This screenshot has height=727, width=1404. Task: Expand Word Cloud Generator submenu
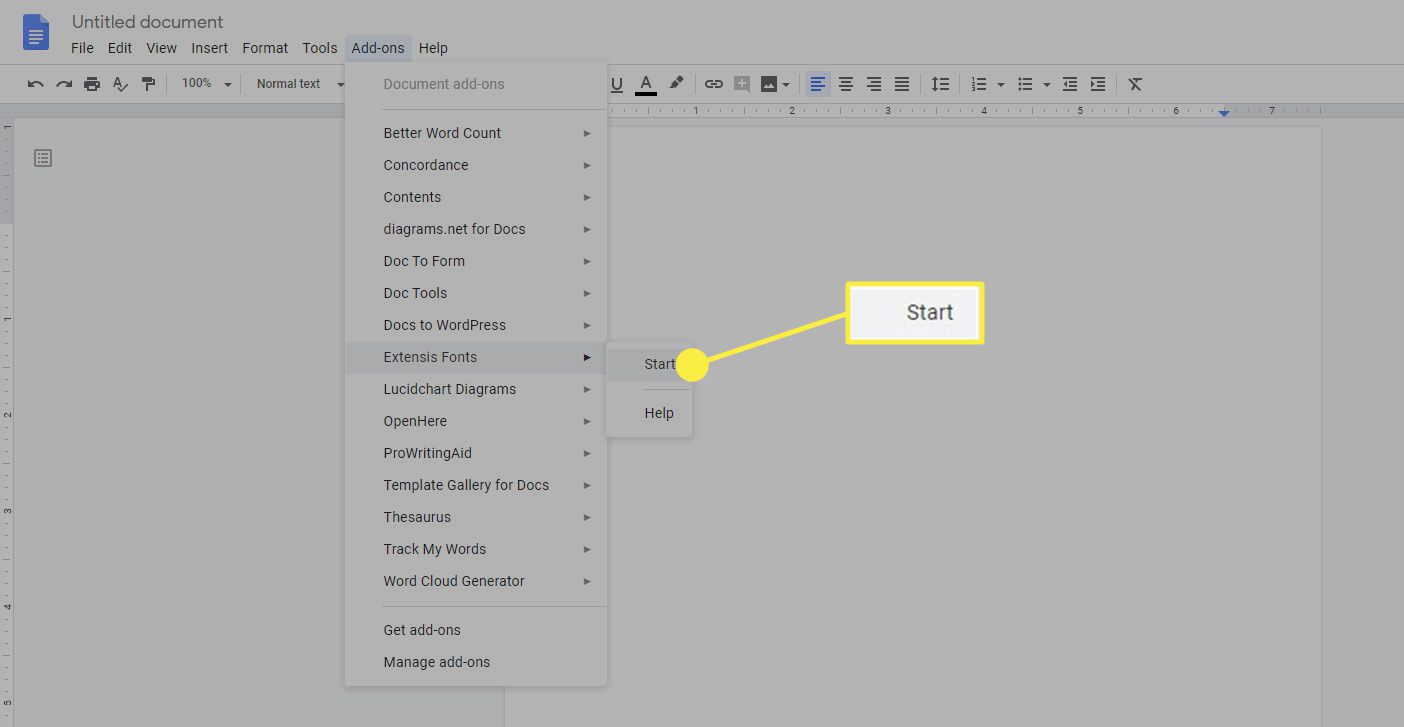476,581
